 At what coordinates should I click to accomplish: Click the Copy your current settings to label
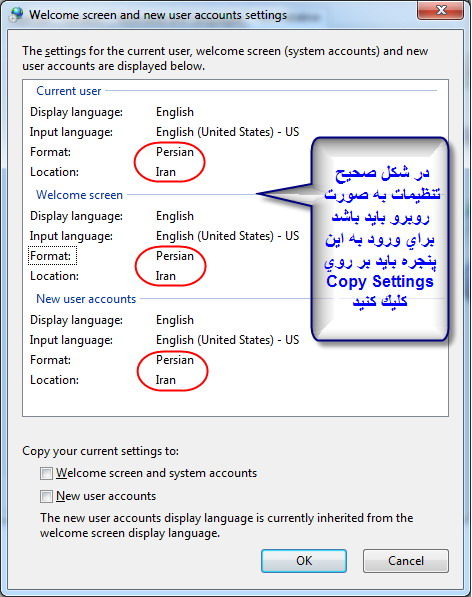point(100,451)
